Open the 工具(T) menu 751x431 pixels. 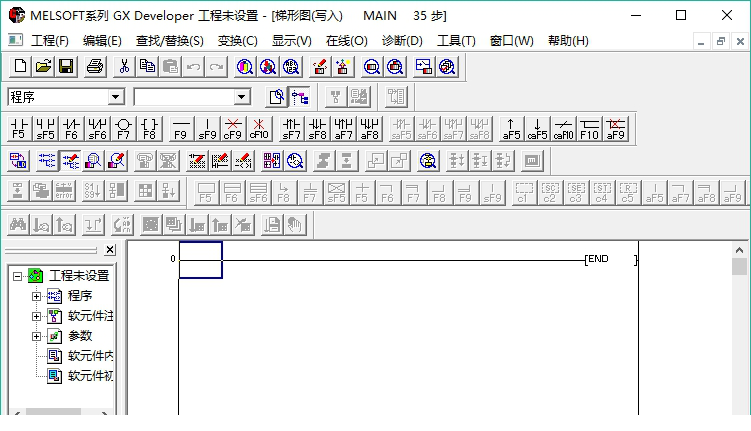456,41
